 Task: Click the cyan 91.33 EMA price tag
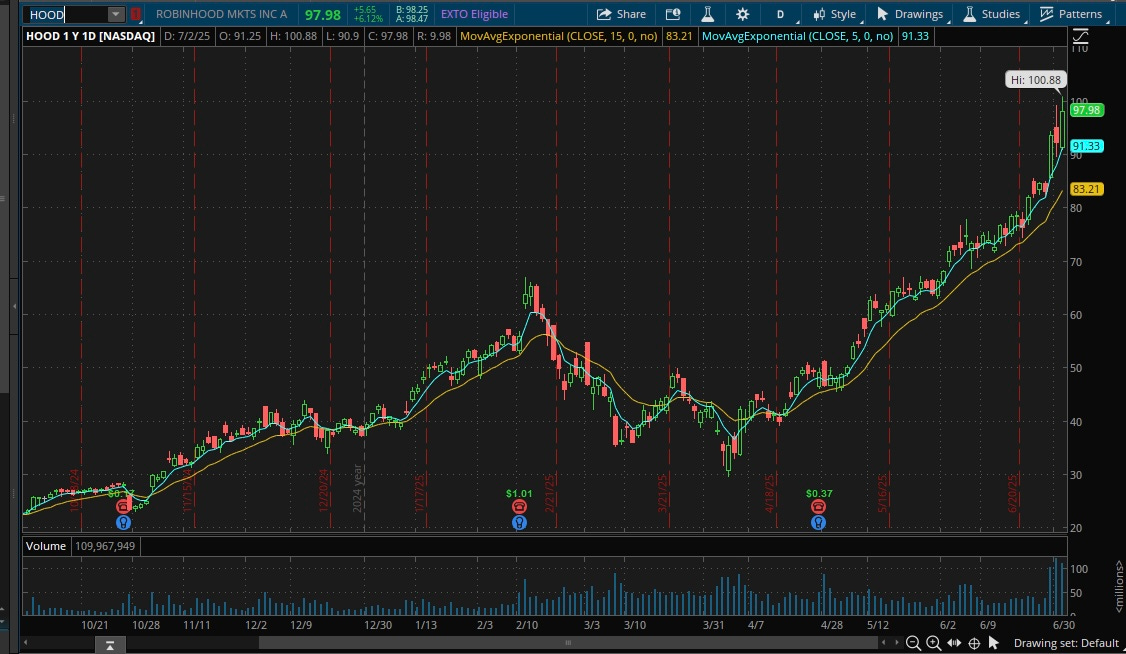point(1086,146)
